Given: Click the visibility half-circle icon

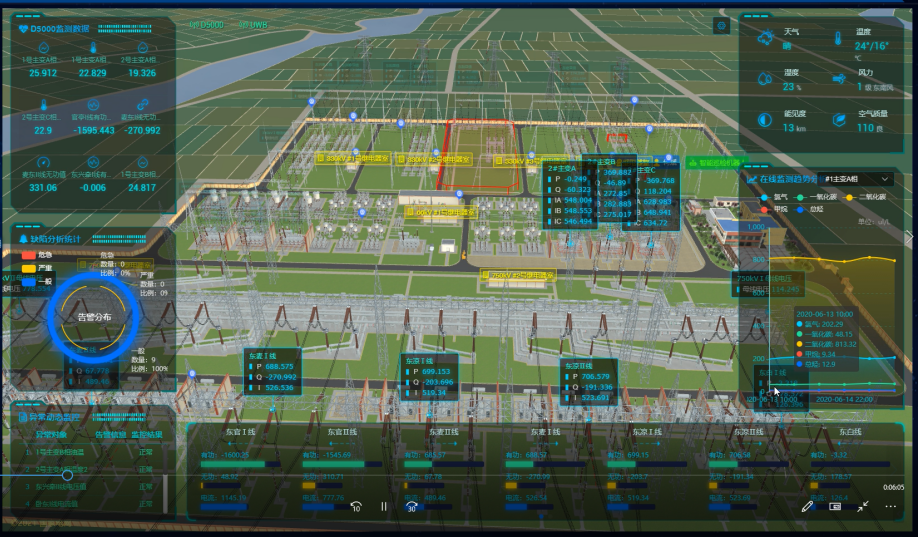Looking at the screenshot, I should click(765, 120).
